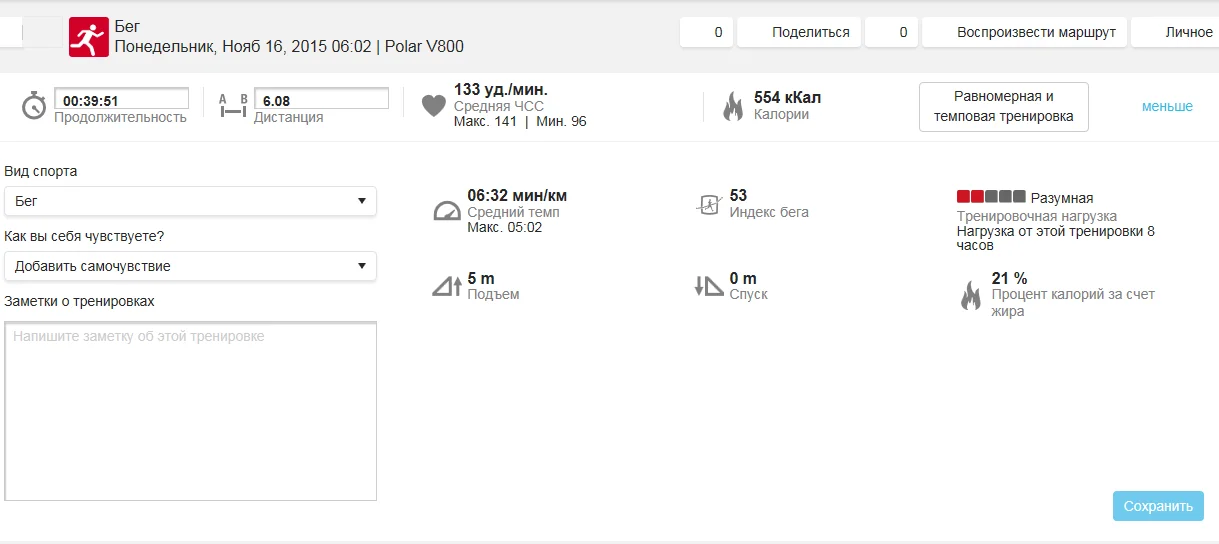Screen dimensions: 1219x544
Task: Click the calories flame icon
Action: pos(733,106)
